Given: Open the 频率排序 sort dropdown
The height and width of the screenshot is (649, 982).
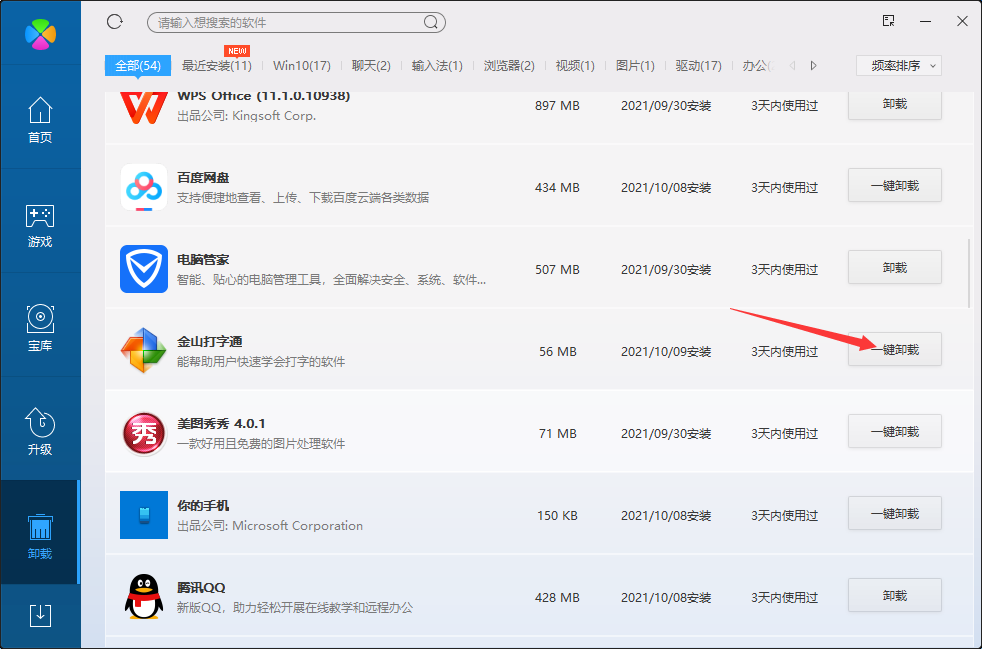Looking at the screenshot, I should [x=899, y=66].
